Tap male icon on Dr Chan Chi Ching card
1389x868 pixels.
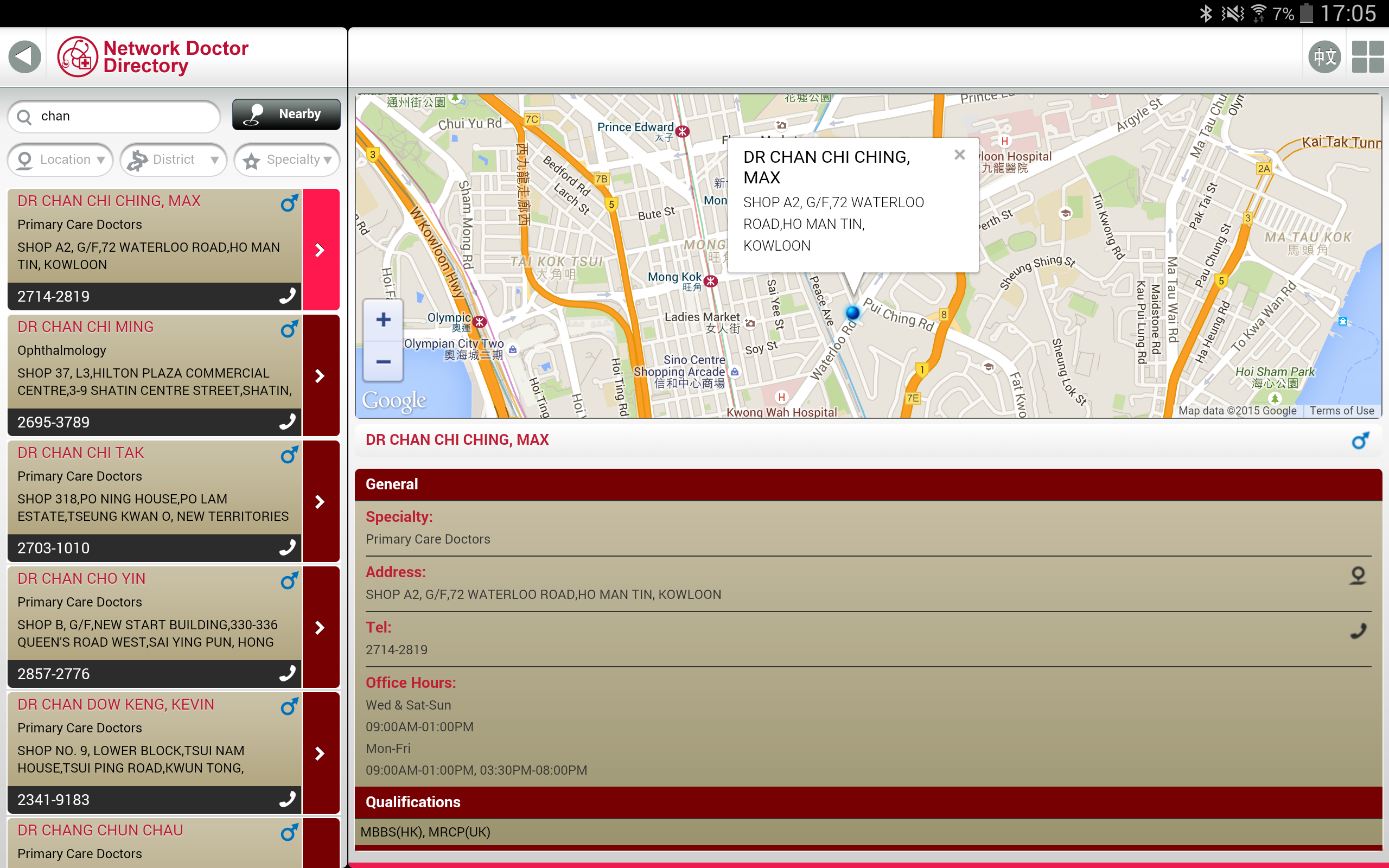click(x=289, y=203)
